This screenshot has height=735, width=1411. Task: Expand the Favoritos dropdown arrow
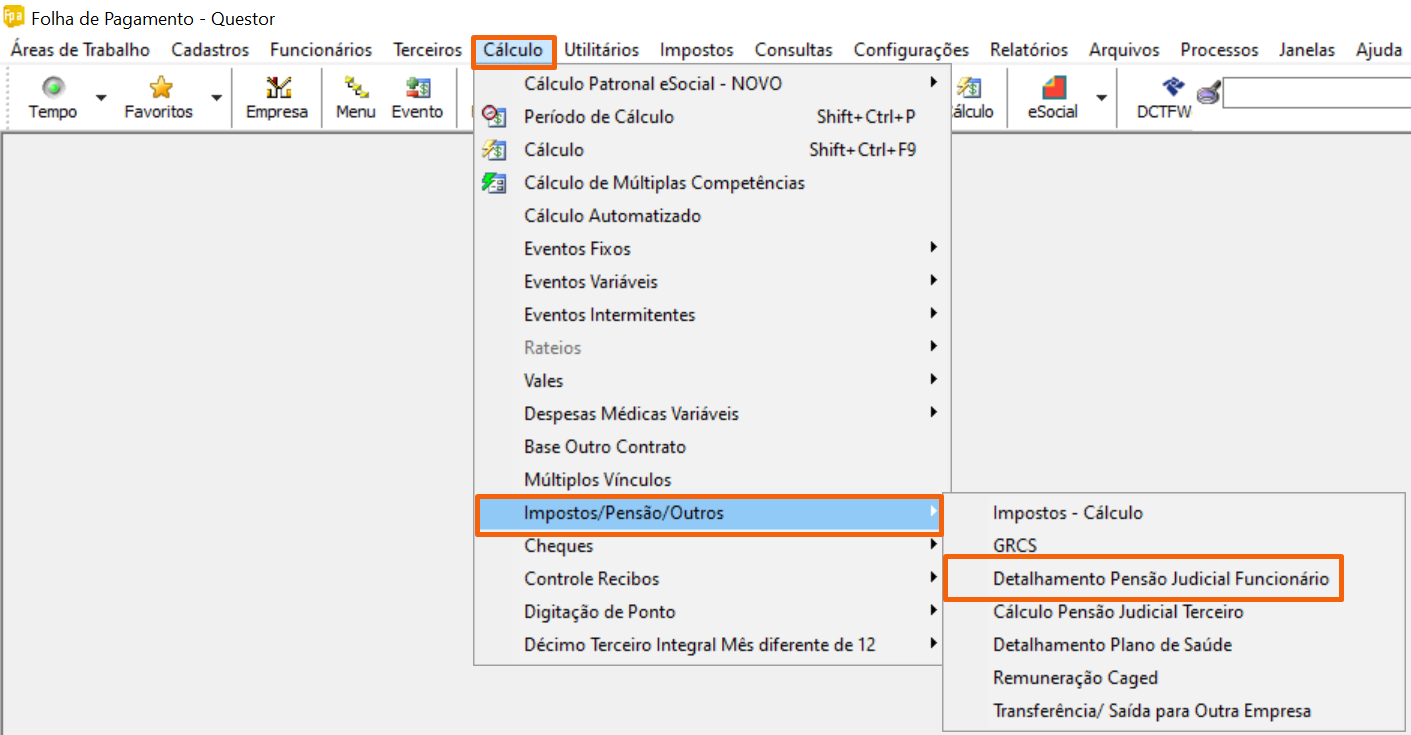click(217, 97)
